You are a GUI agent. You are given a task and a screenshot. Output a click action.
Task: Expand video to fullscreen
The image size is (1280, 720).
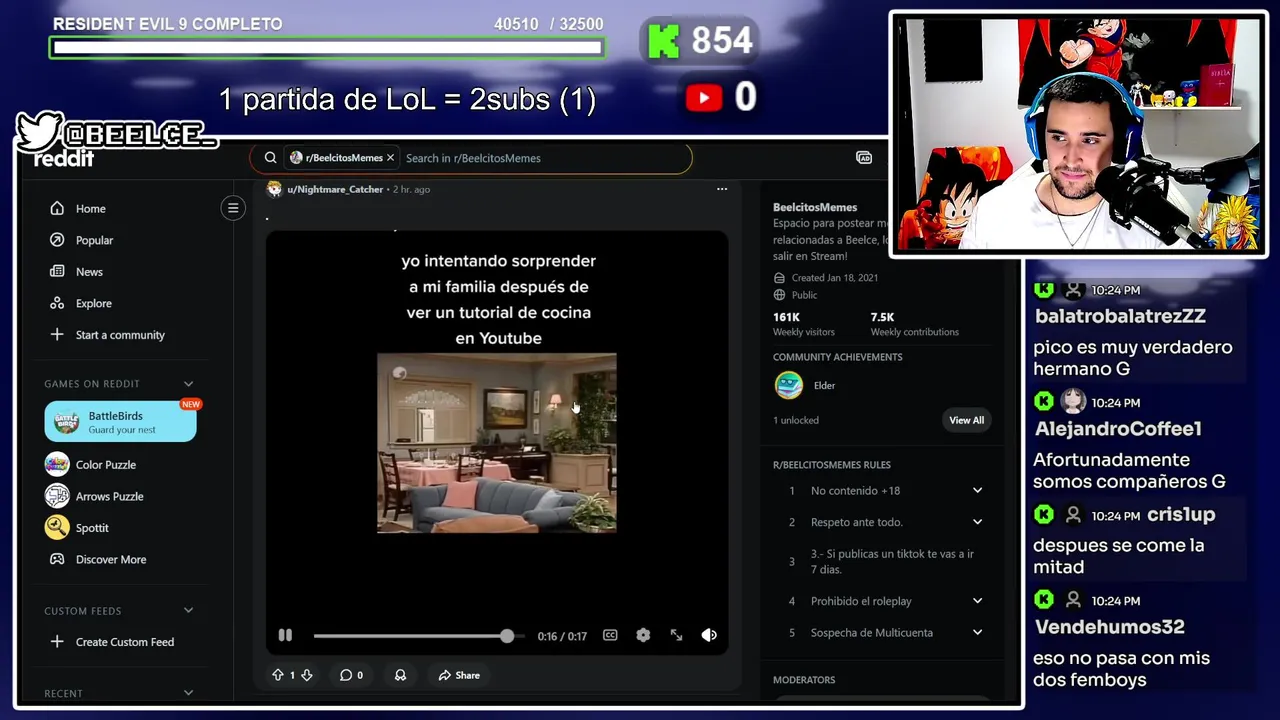tap(676, 635)
